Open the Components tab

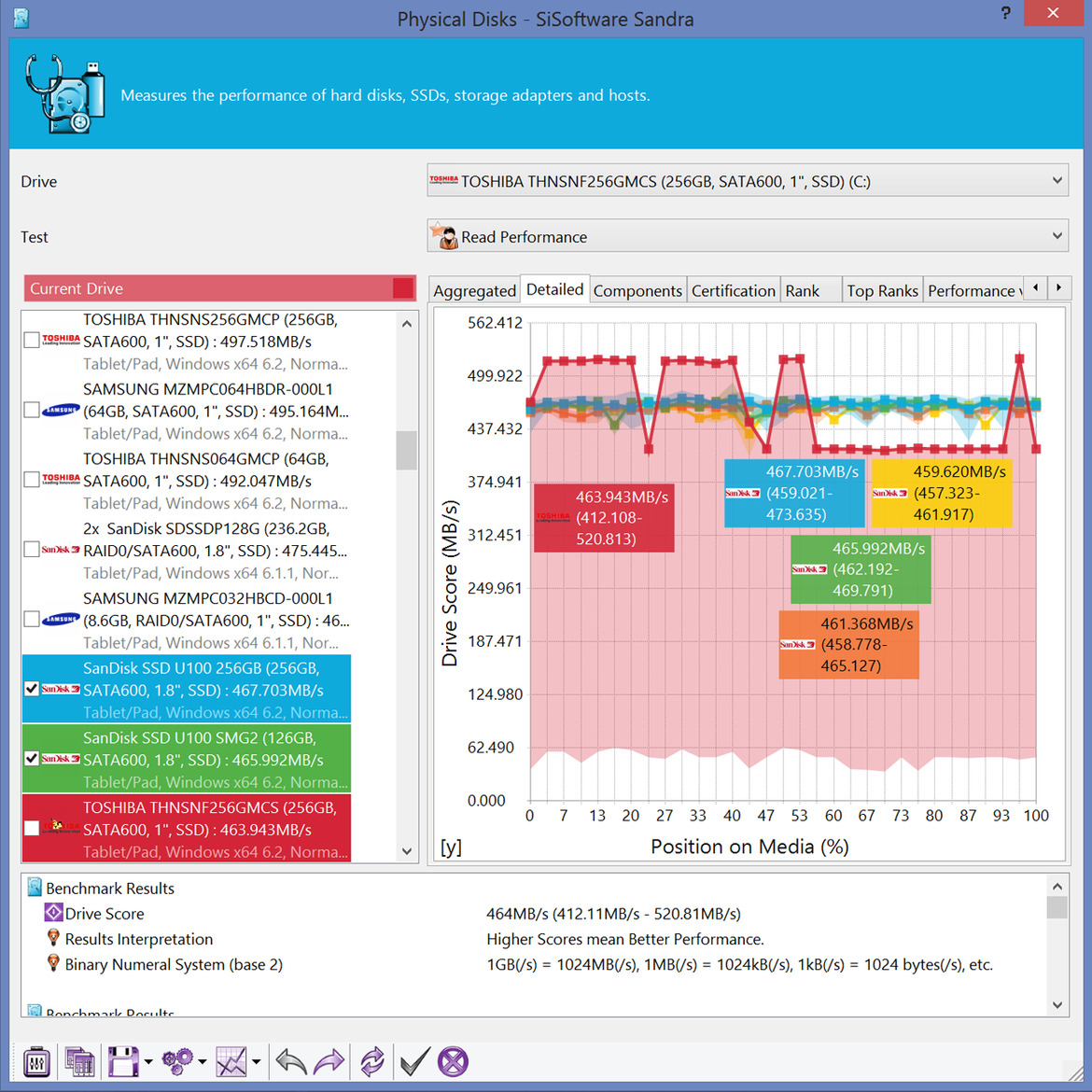[x=637, y=290]
